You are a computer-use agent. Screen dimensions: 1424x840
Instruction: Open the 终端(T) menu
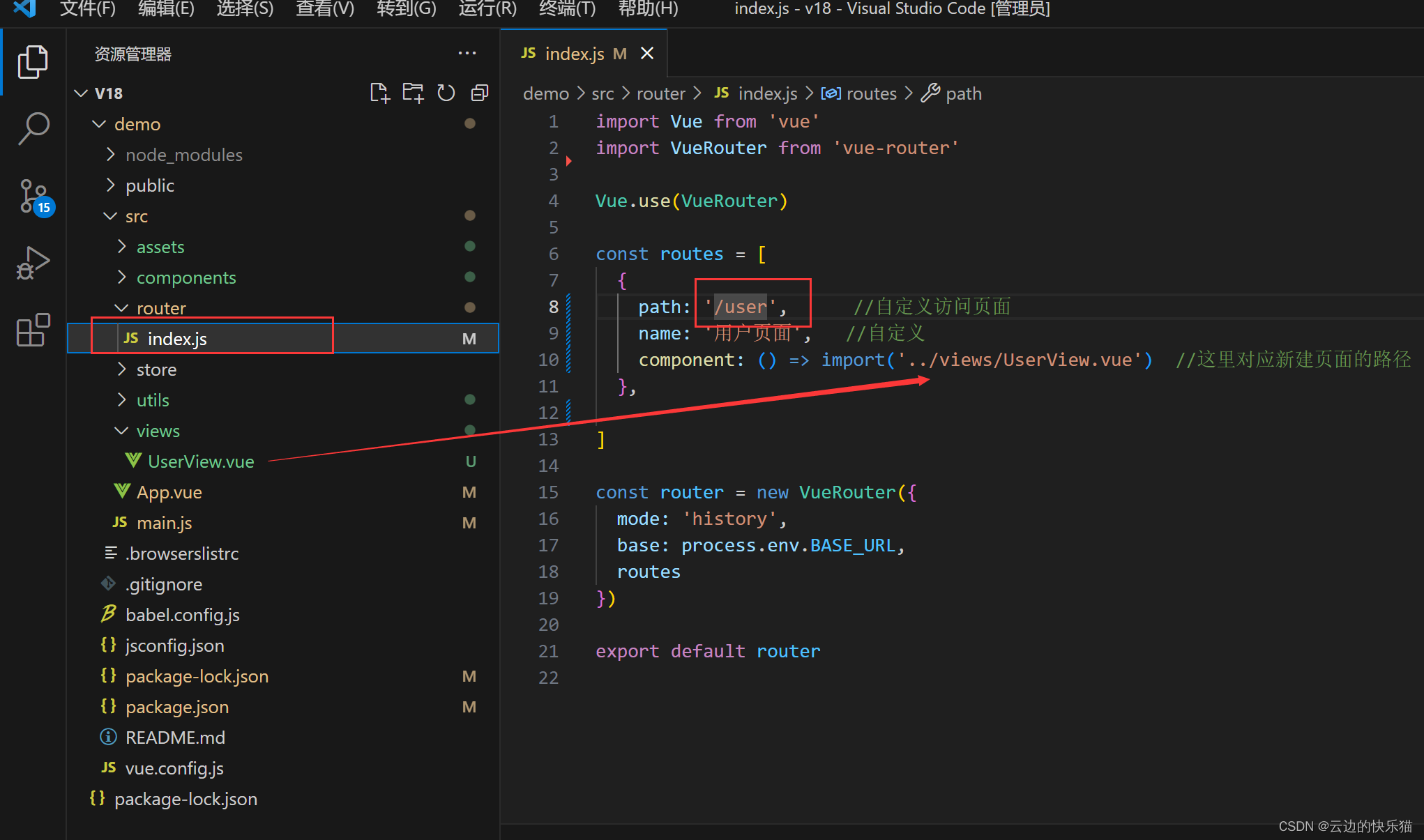tap(567, 9)
